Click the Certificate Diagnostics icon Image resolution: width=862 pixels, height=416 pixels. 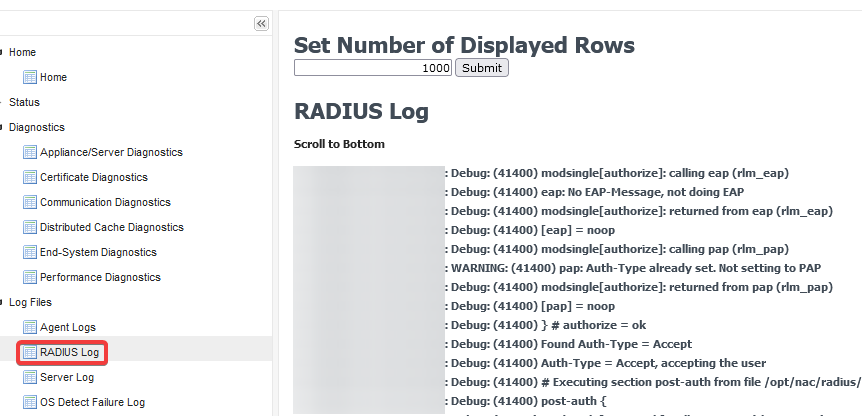pos(30,177)
